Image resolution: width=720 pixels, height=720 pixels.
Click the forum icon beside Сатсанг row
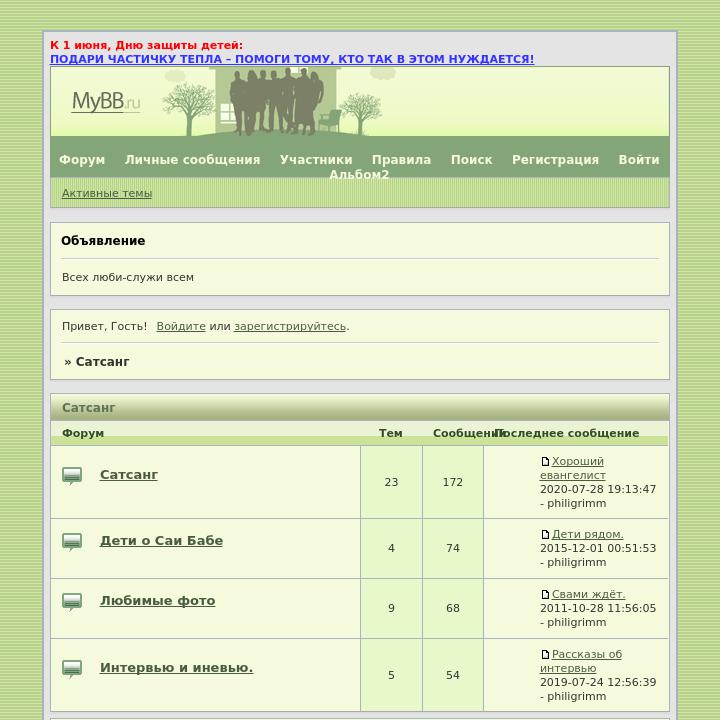click(72, 476)
